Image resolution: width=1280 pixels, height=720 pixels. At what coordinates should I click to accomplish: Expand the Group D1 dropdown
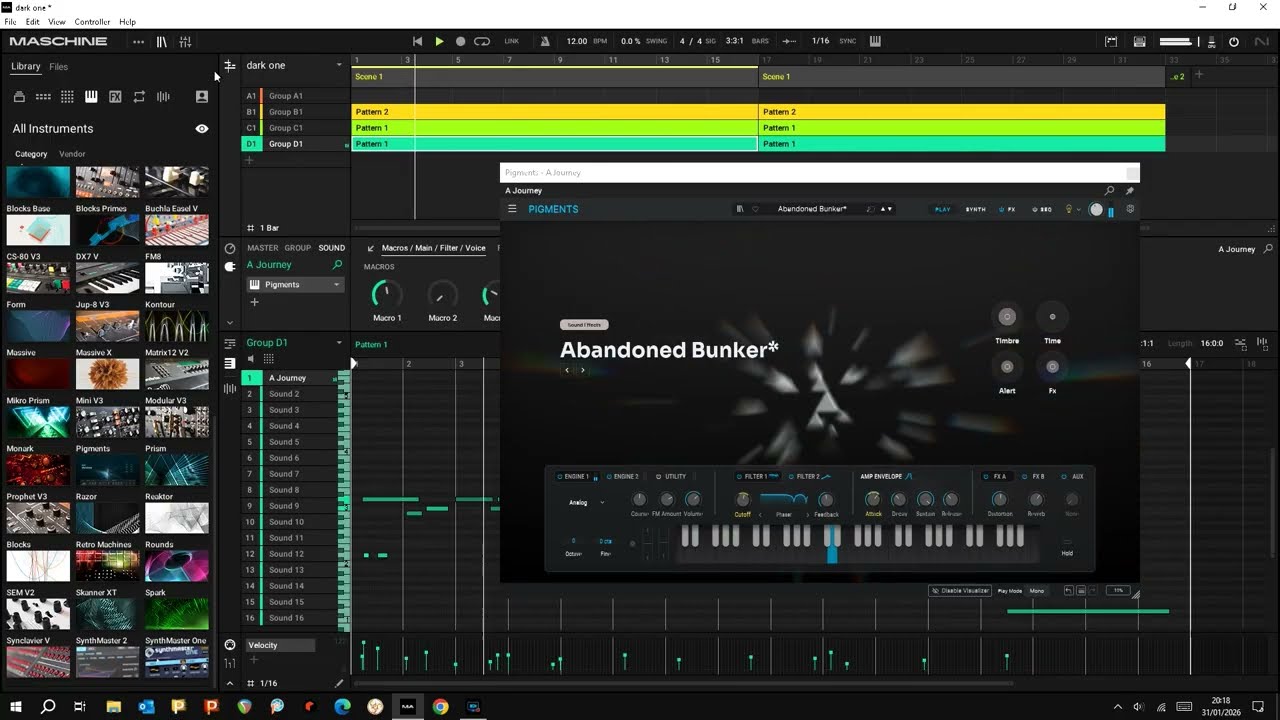[x=339, y=343]
